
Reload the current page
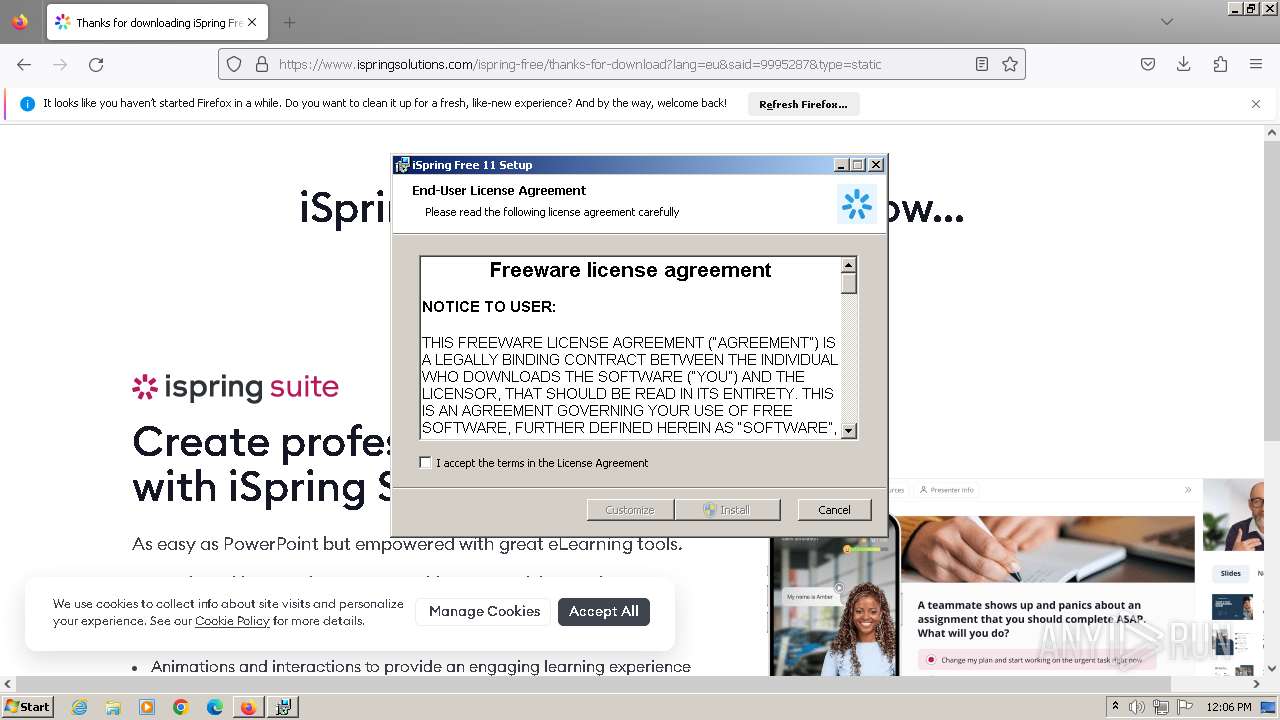[x=96, y=64]
